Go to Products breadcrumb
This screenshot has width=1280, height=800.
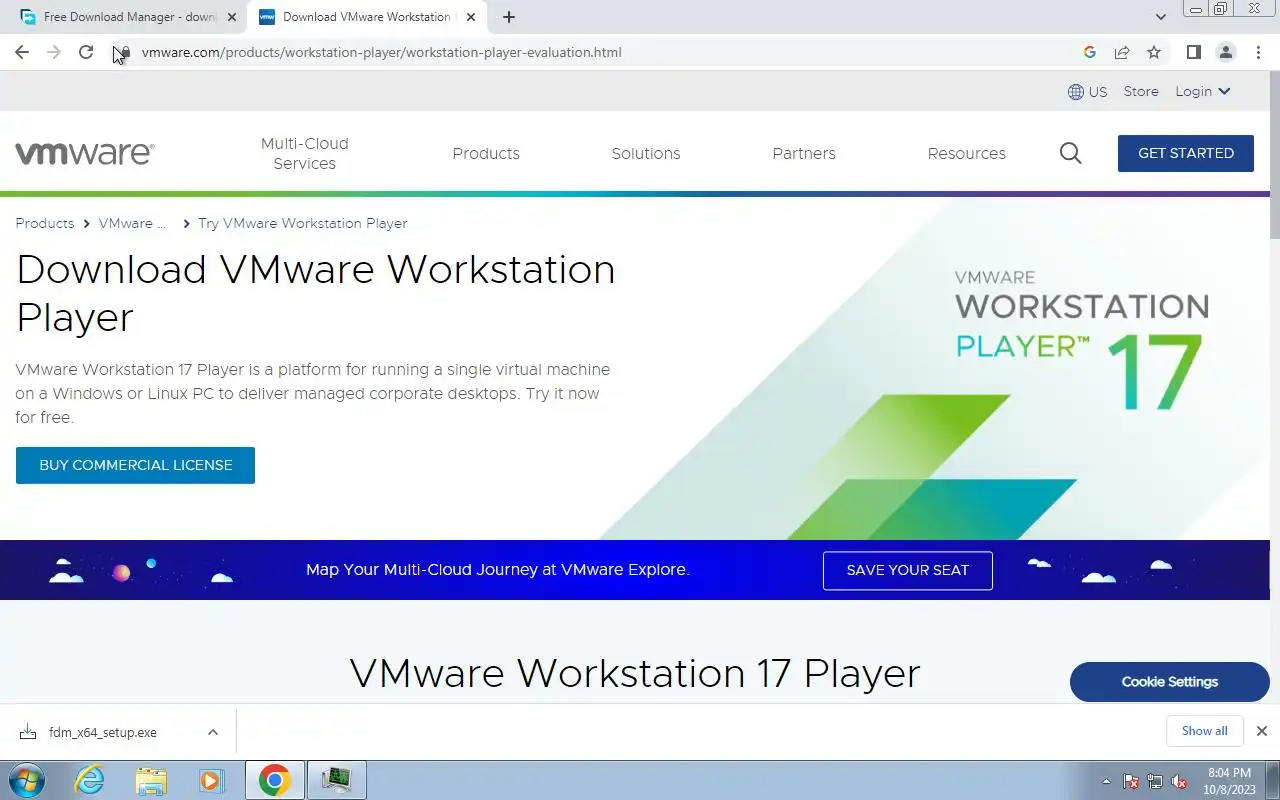click(x=45, y=223)
